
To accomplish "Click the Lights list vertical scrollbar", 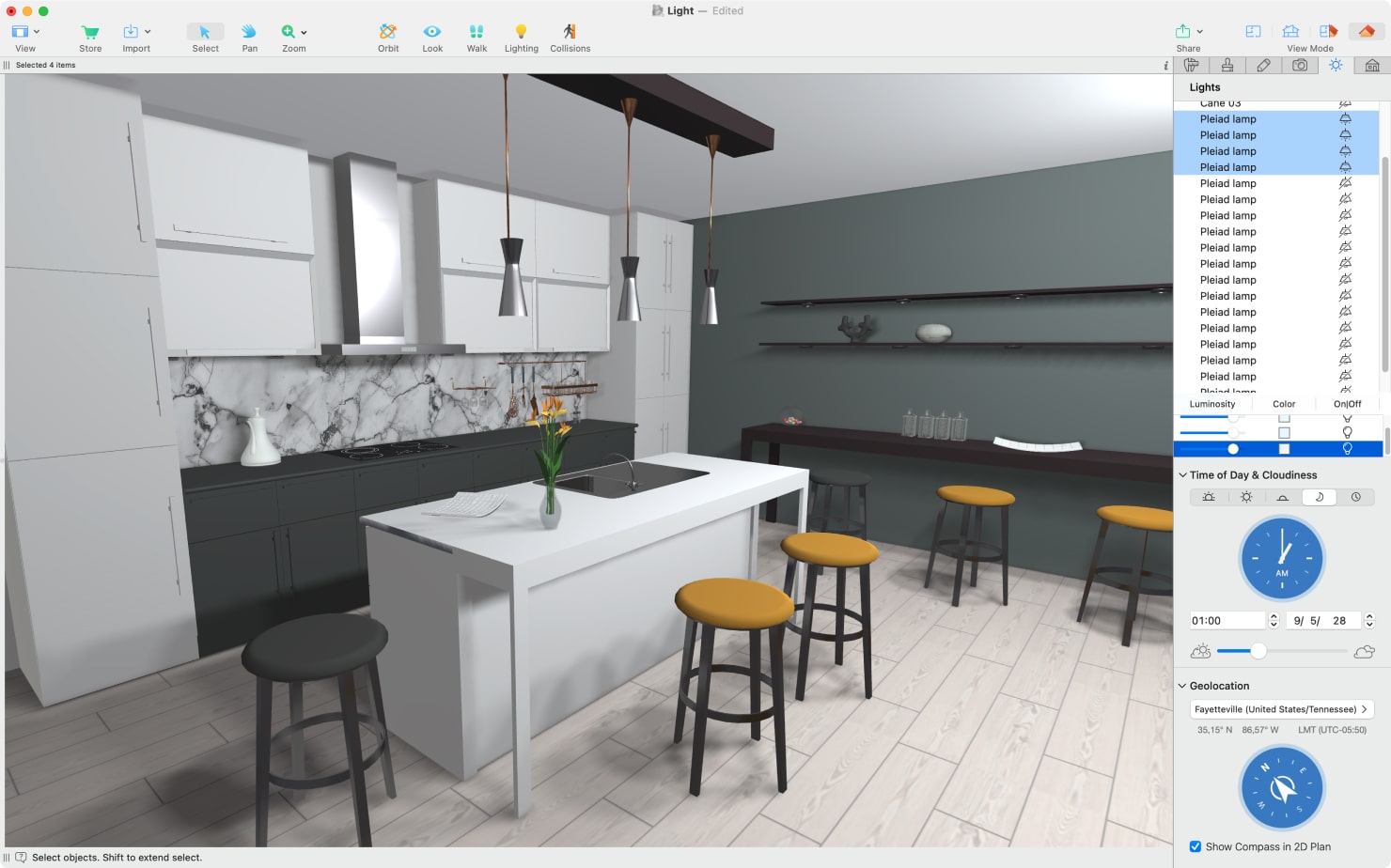I will (x=1384, y=263).
